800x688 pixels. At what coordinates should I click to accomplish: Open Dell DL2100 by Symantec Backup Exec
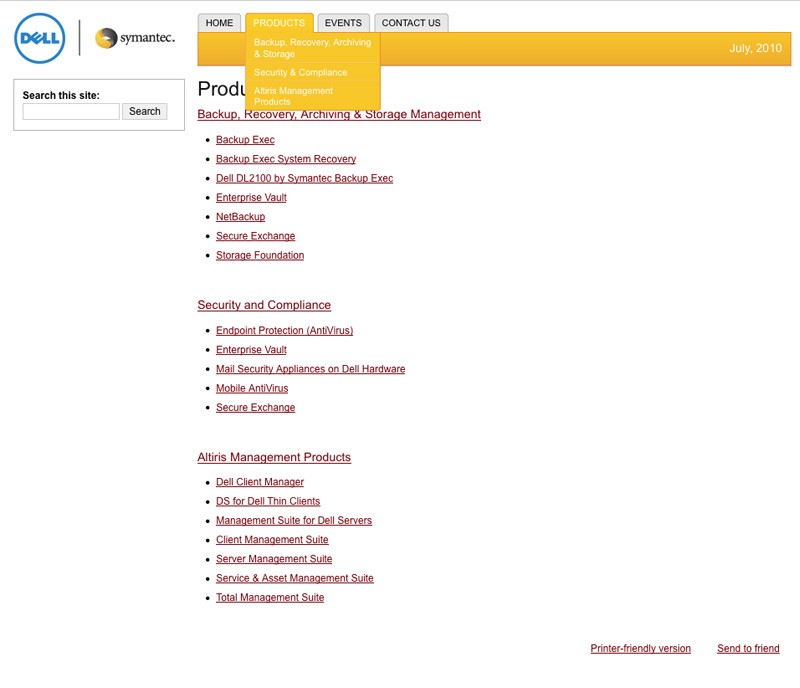305,179
